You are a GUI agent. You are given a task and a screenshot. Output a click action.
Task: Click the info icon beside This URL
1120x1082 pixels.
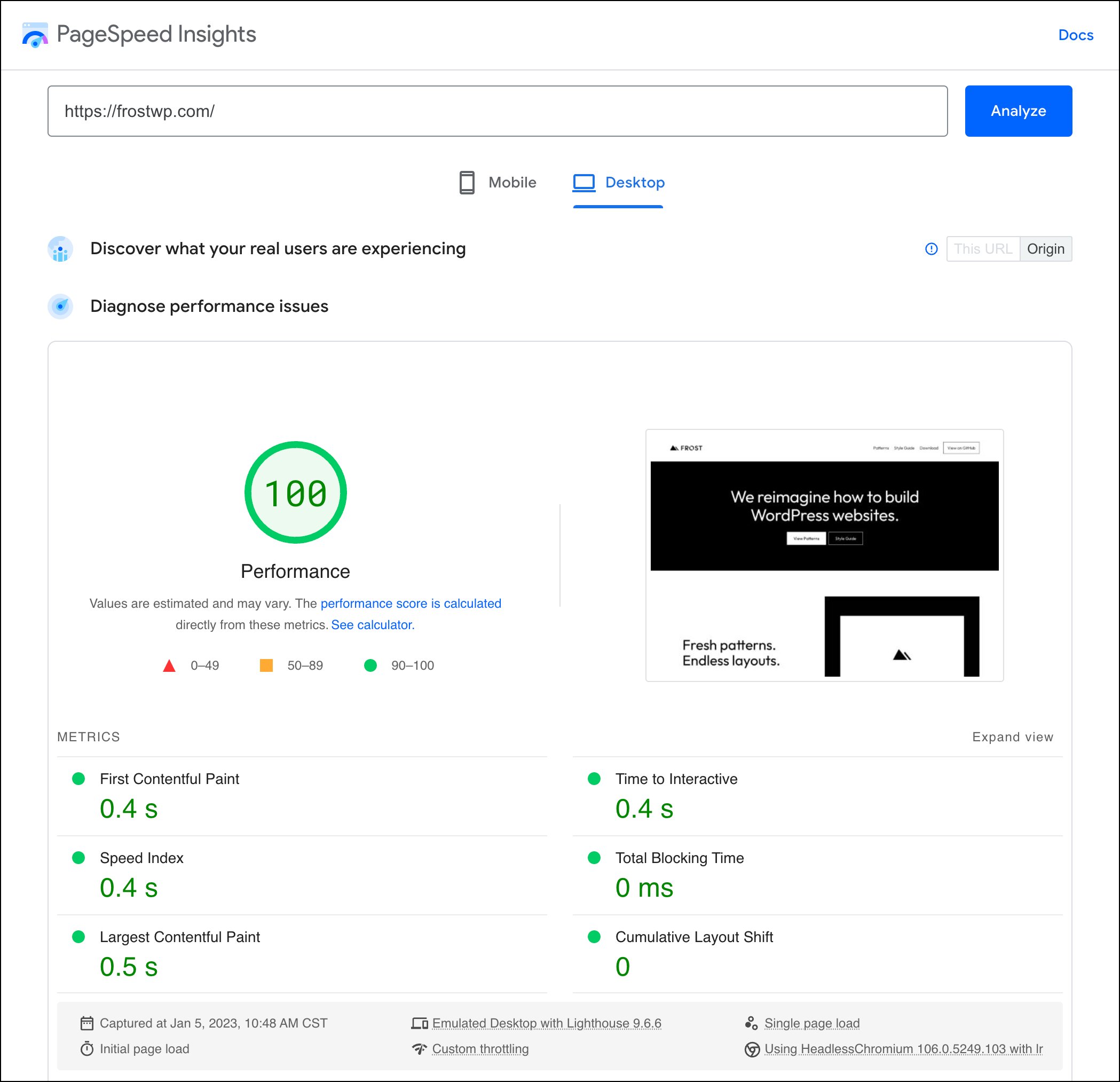(931, 249)
